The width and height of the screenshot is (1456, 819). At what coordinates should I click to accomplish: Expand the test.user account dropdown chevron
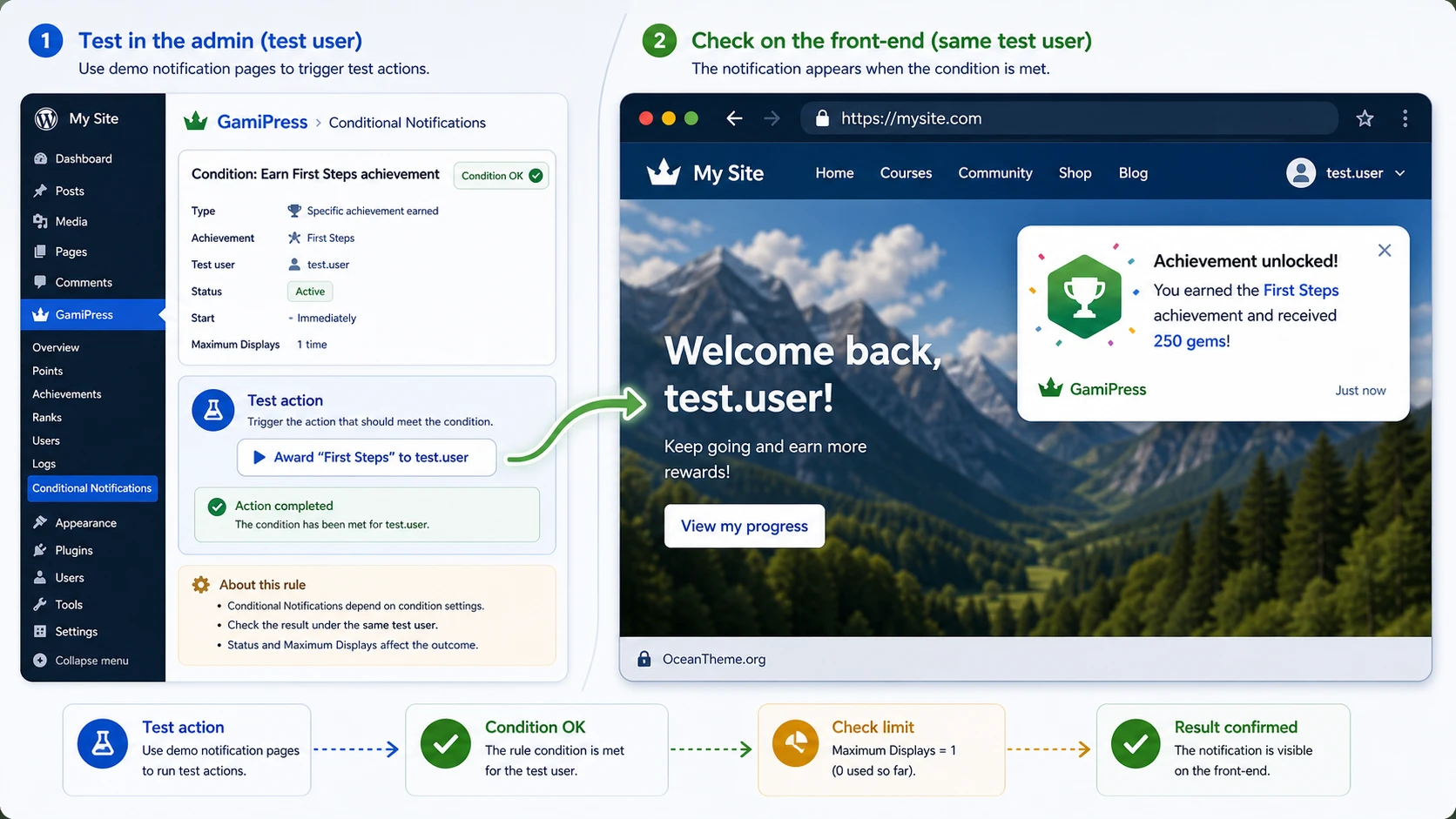point(1400,173)
